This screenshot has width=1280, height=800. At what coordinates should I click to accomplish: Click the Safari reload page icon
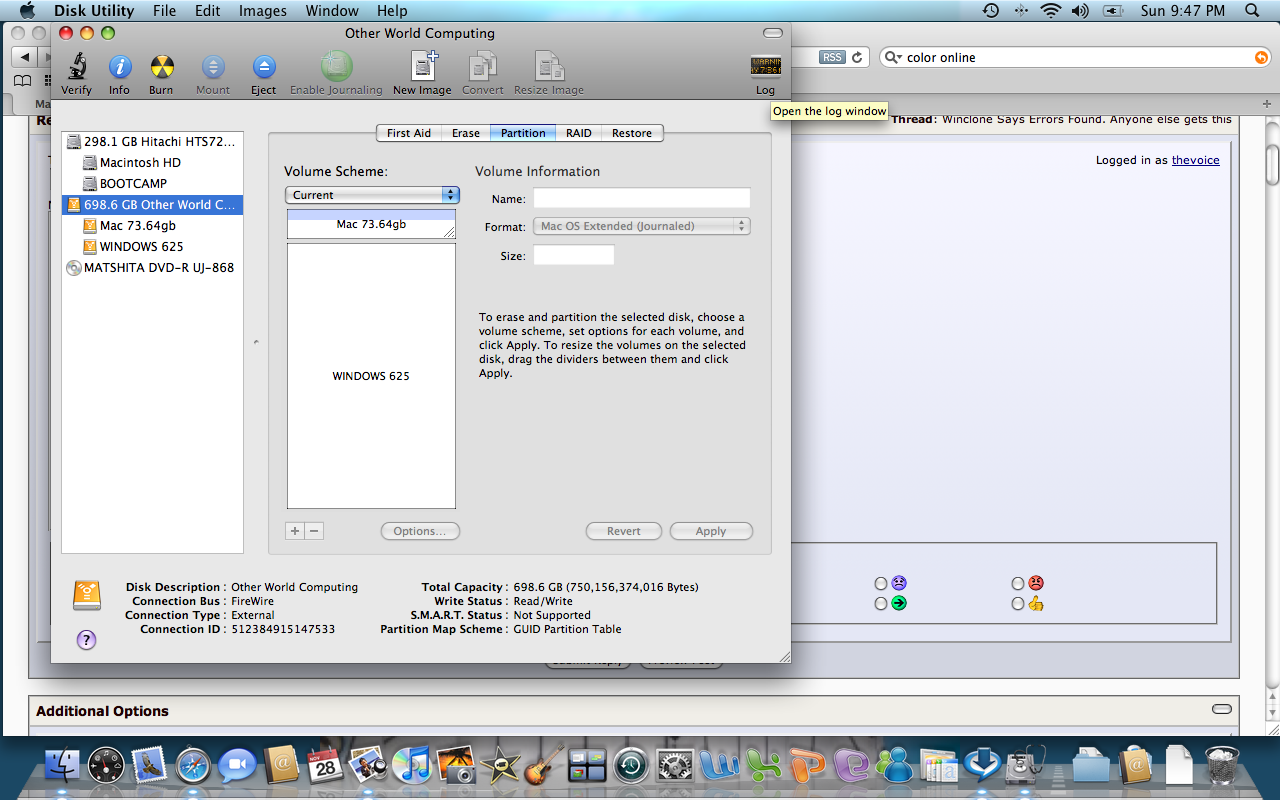857,58
